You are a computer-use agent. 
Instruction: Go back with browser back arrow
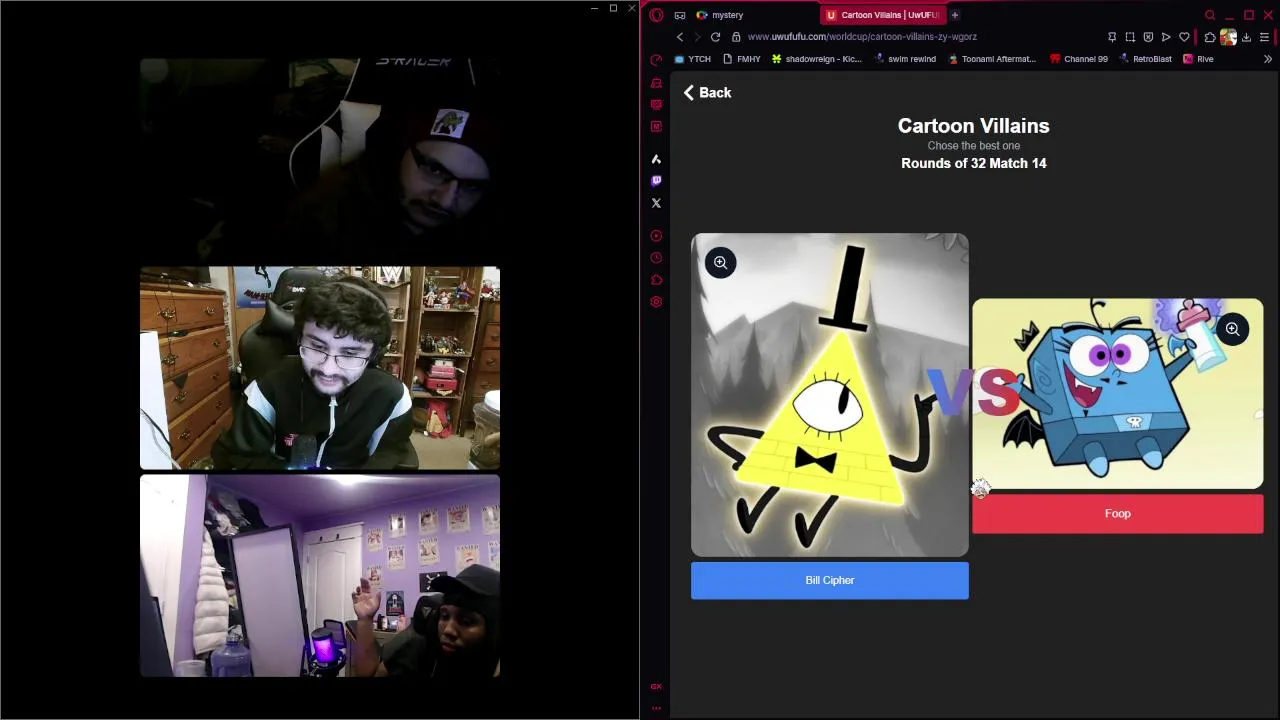coord(680,37)
